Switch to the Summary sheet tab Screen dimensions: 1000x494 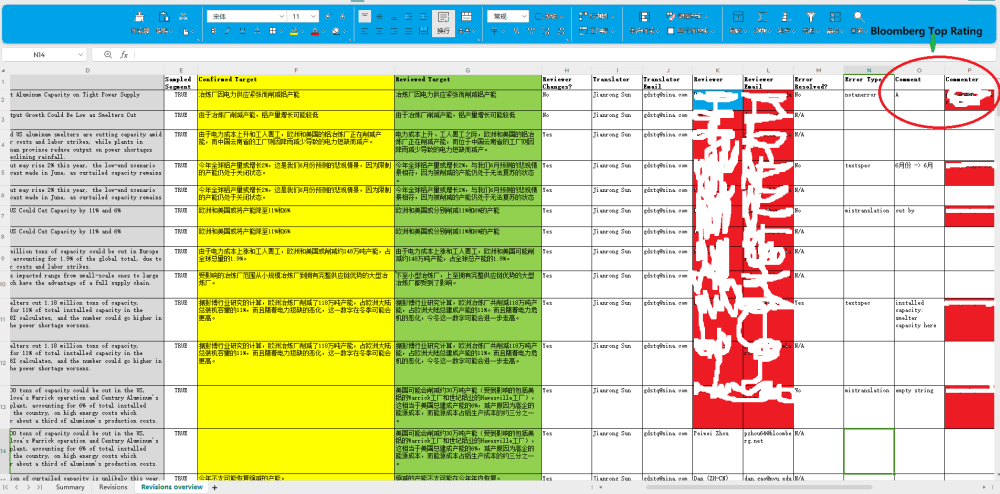[x=70, y=487]
